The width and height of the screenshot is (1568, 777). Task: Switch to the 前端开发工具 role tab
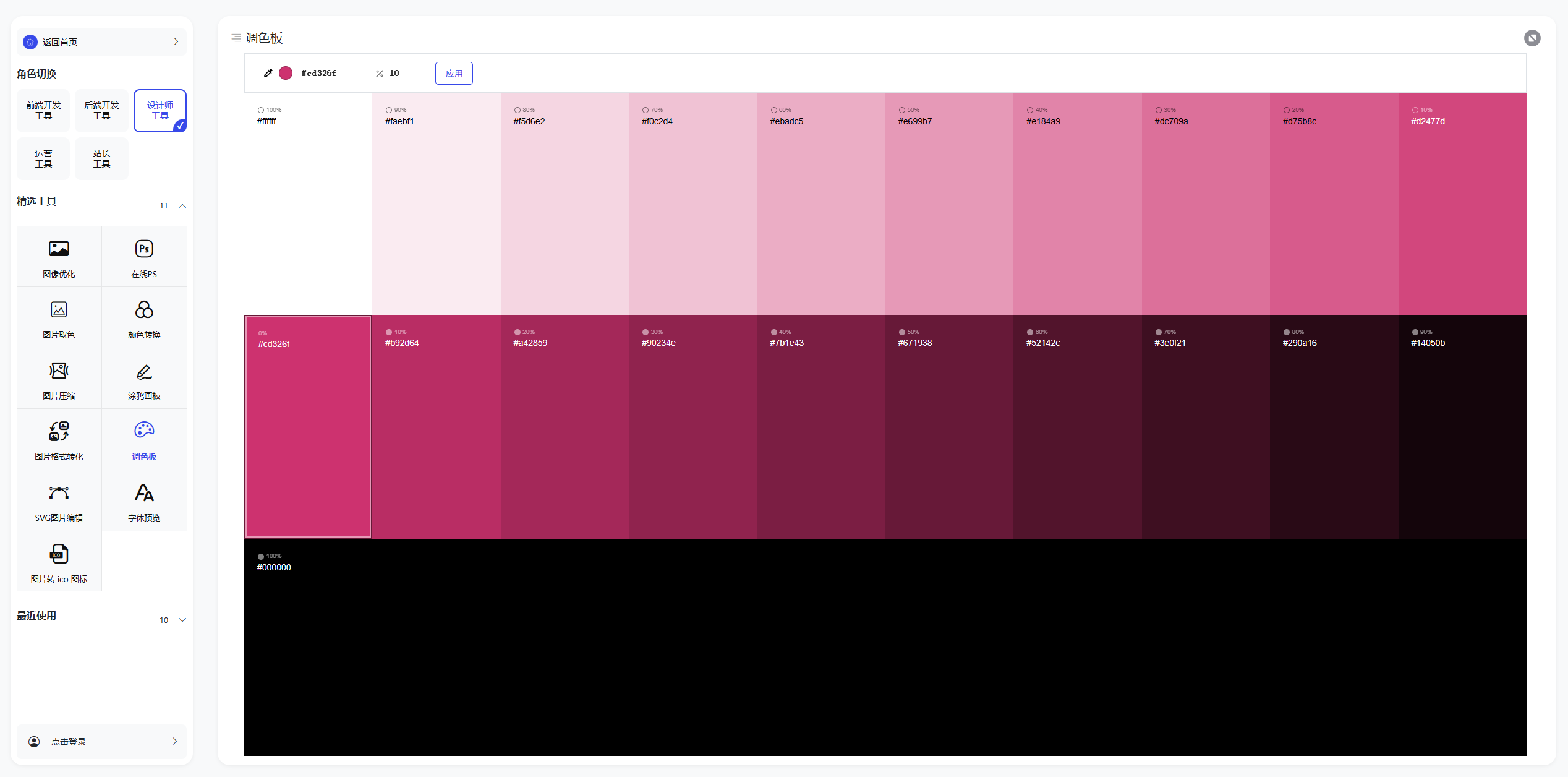click(43, 110)
